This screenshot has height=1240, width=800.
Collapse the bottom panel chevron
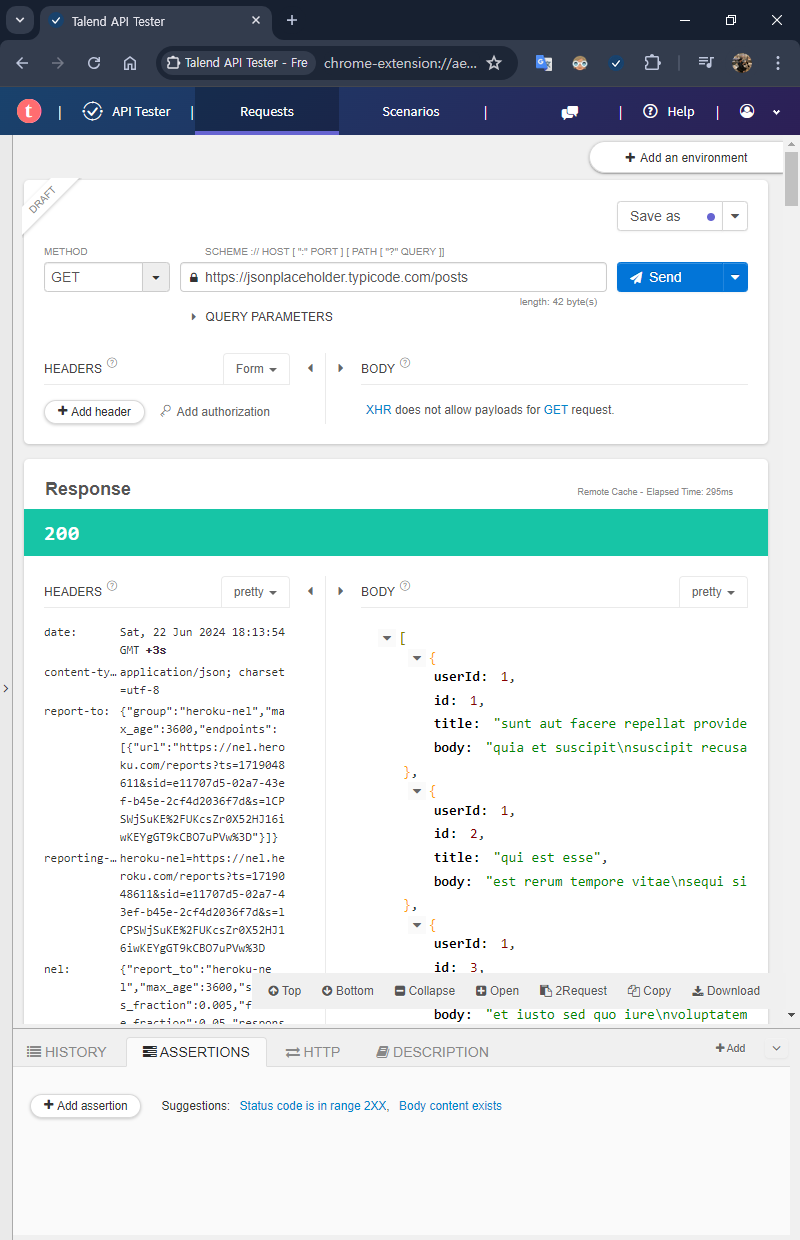point(776,1049)
